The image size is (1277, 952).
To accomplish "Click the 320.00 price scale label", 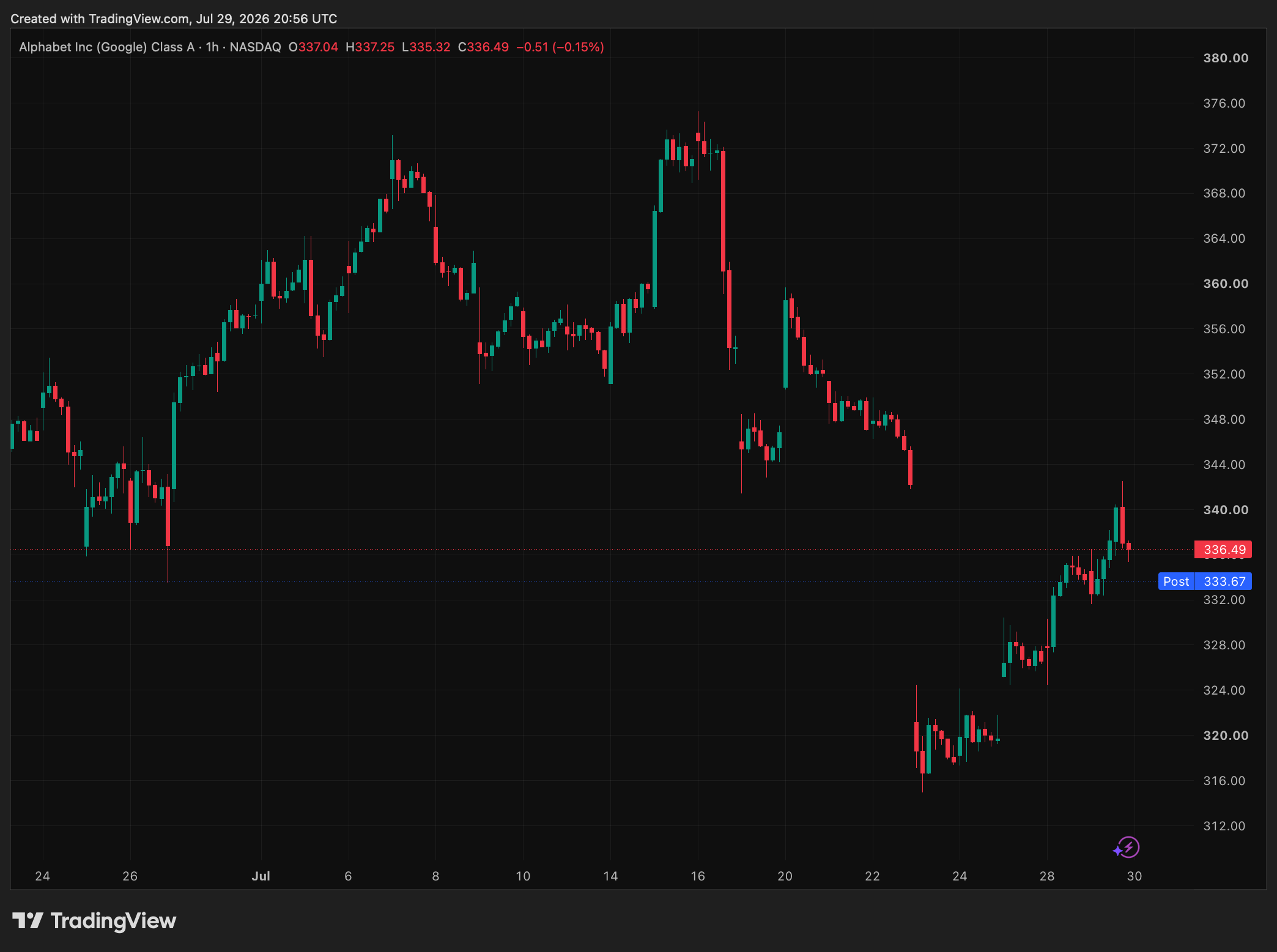I will (x=1226, y=736).
